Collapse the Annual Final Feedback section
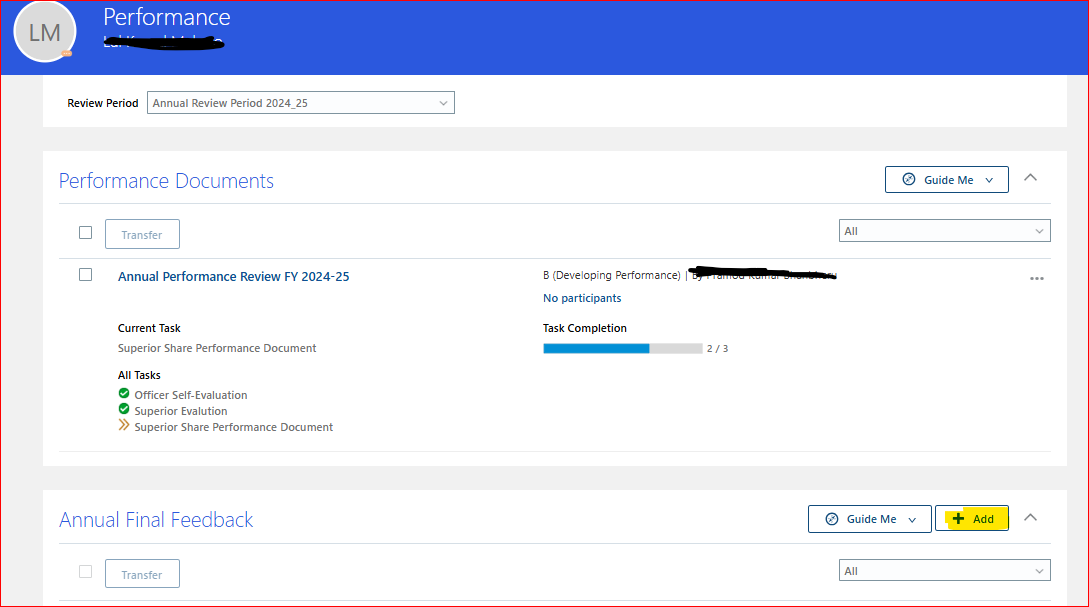Image resolution: width=1089 pixels, height=607 pixels. 1030,517
